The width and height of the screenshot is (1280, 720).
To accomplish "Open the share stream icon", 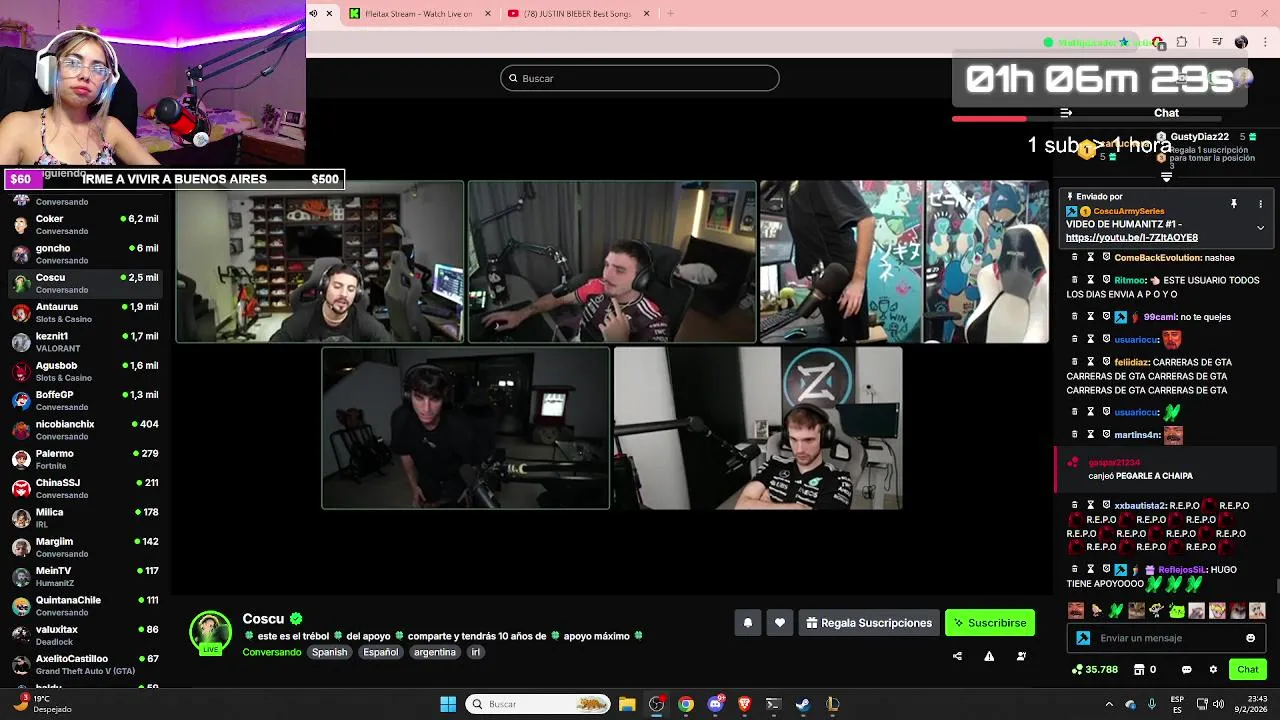I will click(957, 656).
